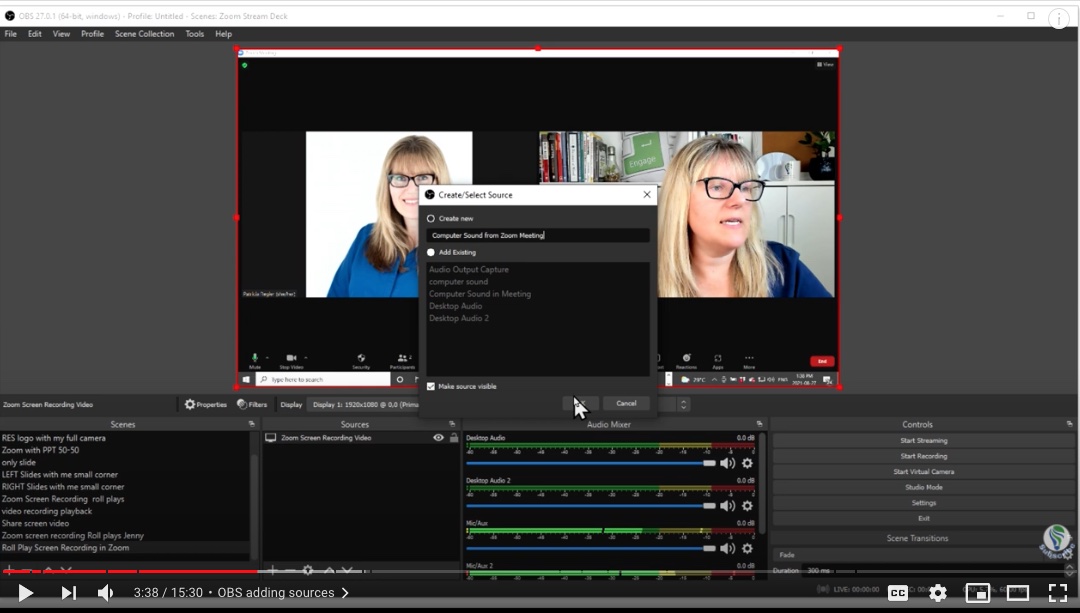Hide Zoom Screen Recording Video with eye icon

[x=438, y=437]
